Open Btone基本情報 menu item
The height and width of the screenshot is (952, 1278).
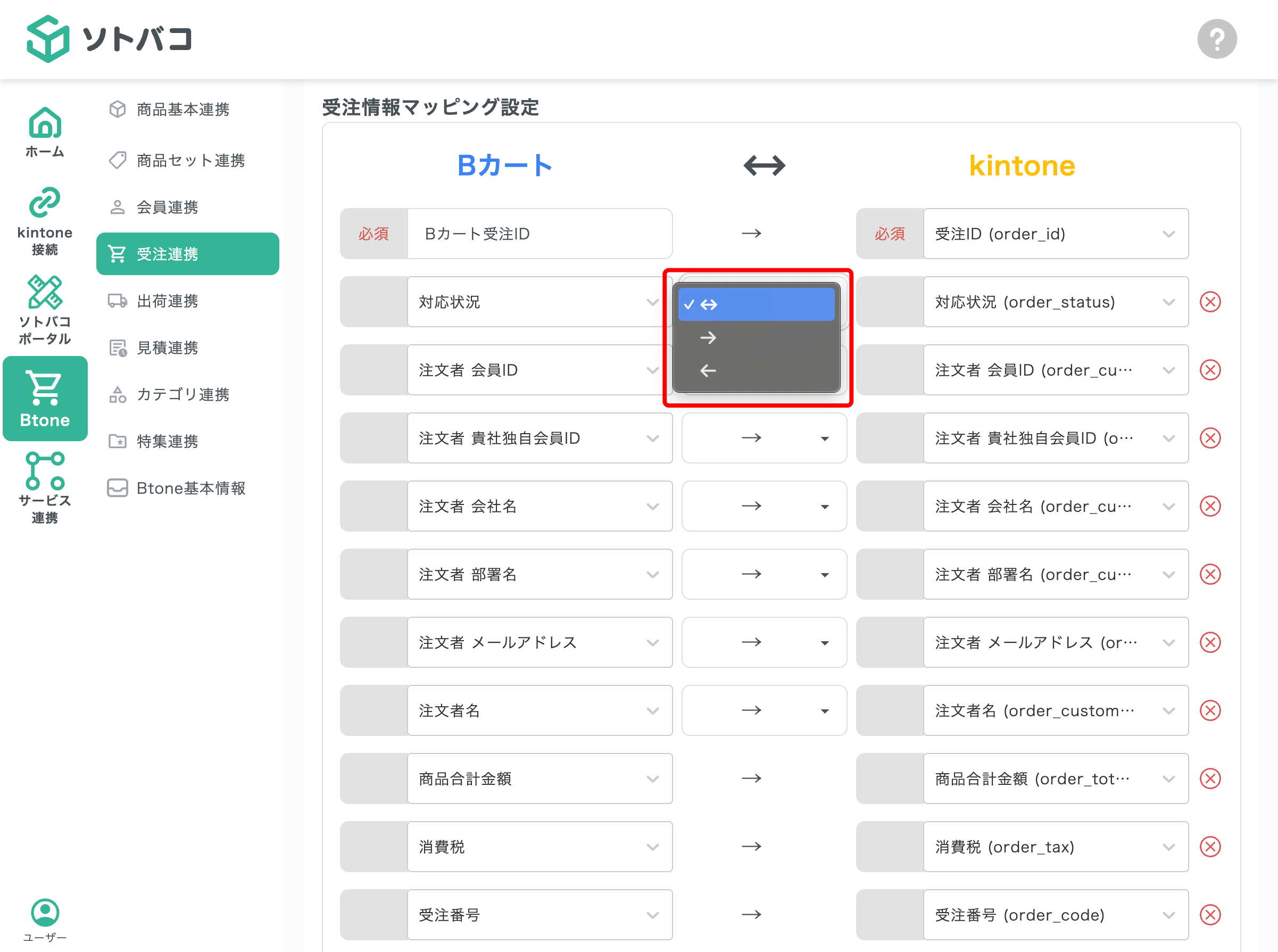[x=190, y=488]
